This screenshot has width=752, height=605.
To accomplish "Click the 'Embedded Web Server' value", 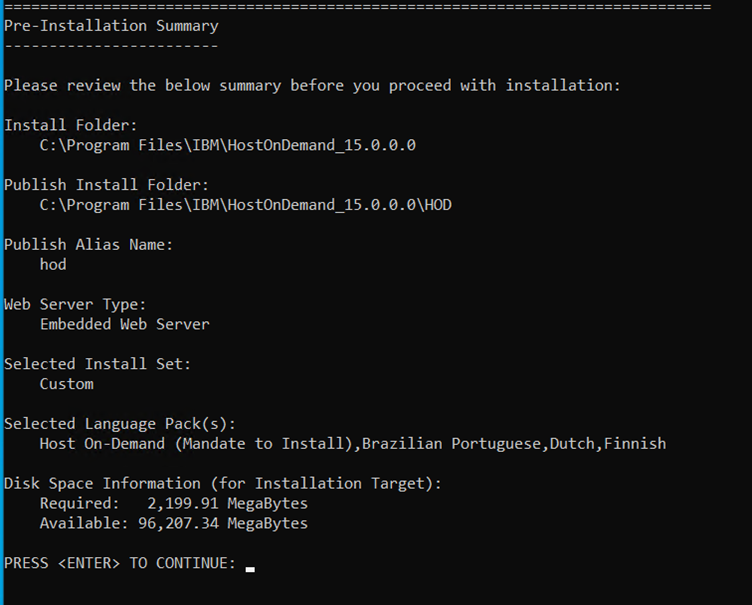I will [x=124, y=324].
